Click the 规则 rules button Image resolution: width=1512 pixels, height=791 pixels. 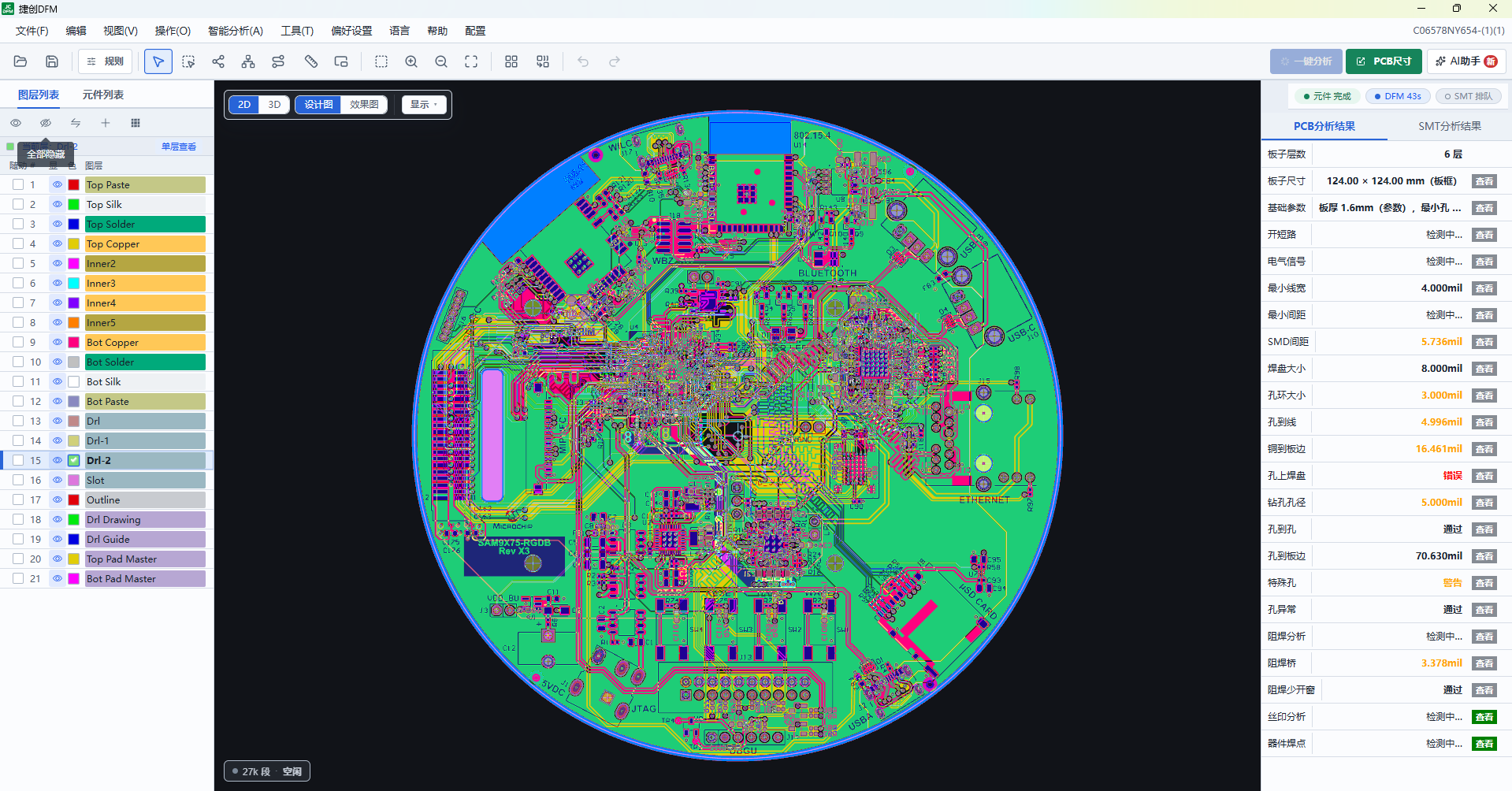106,61
